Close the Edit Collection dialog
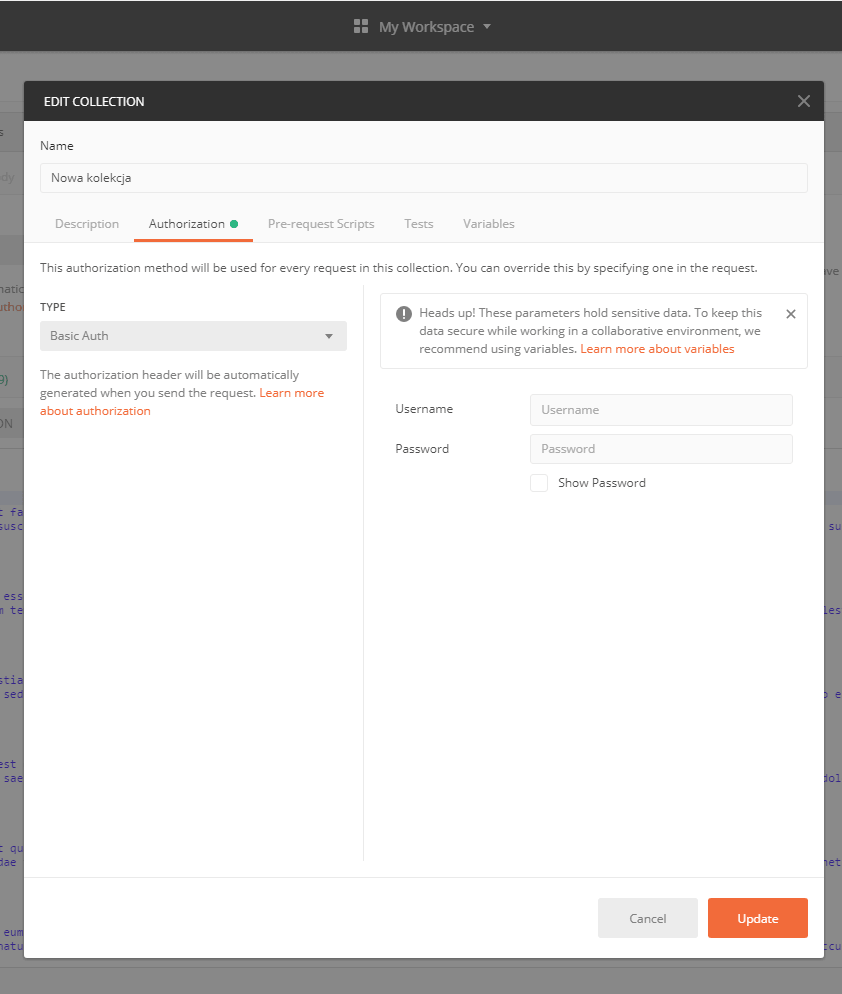This screenshot has width=842, height=994. (803, 100)
